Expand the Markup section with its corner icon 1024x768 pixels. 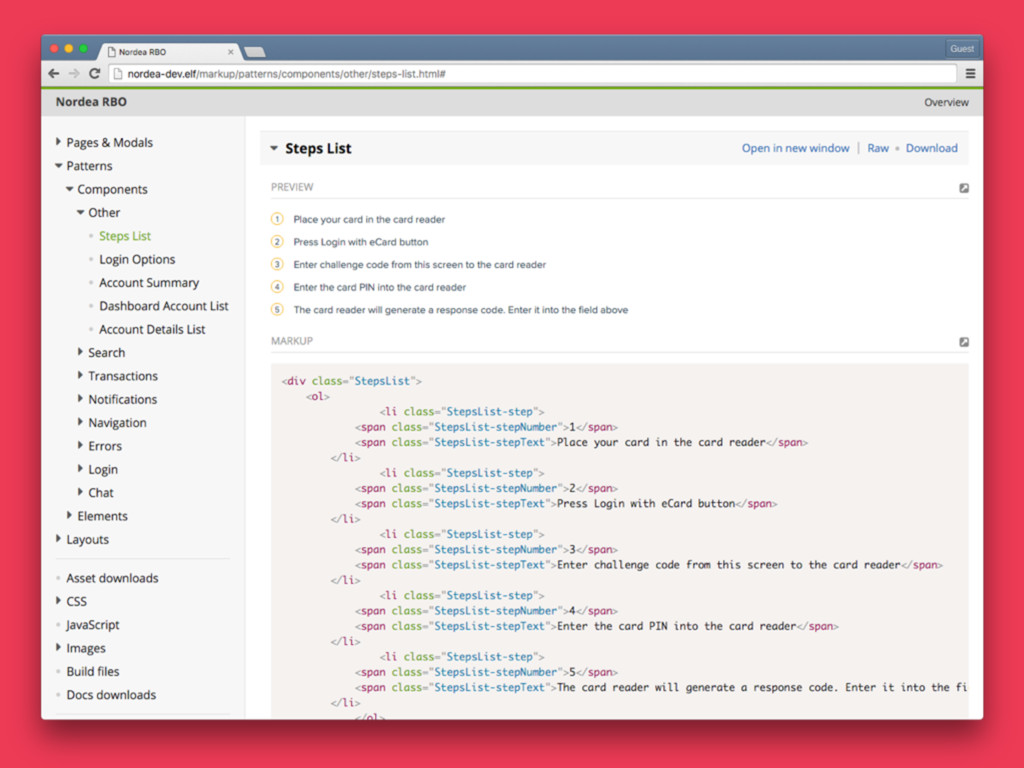964,342
